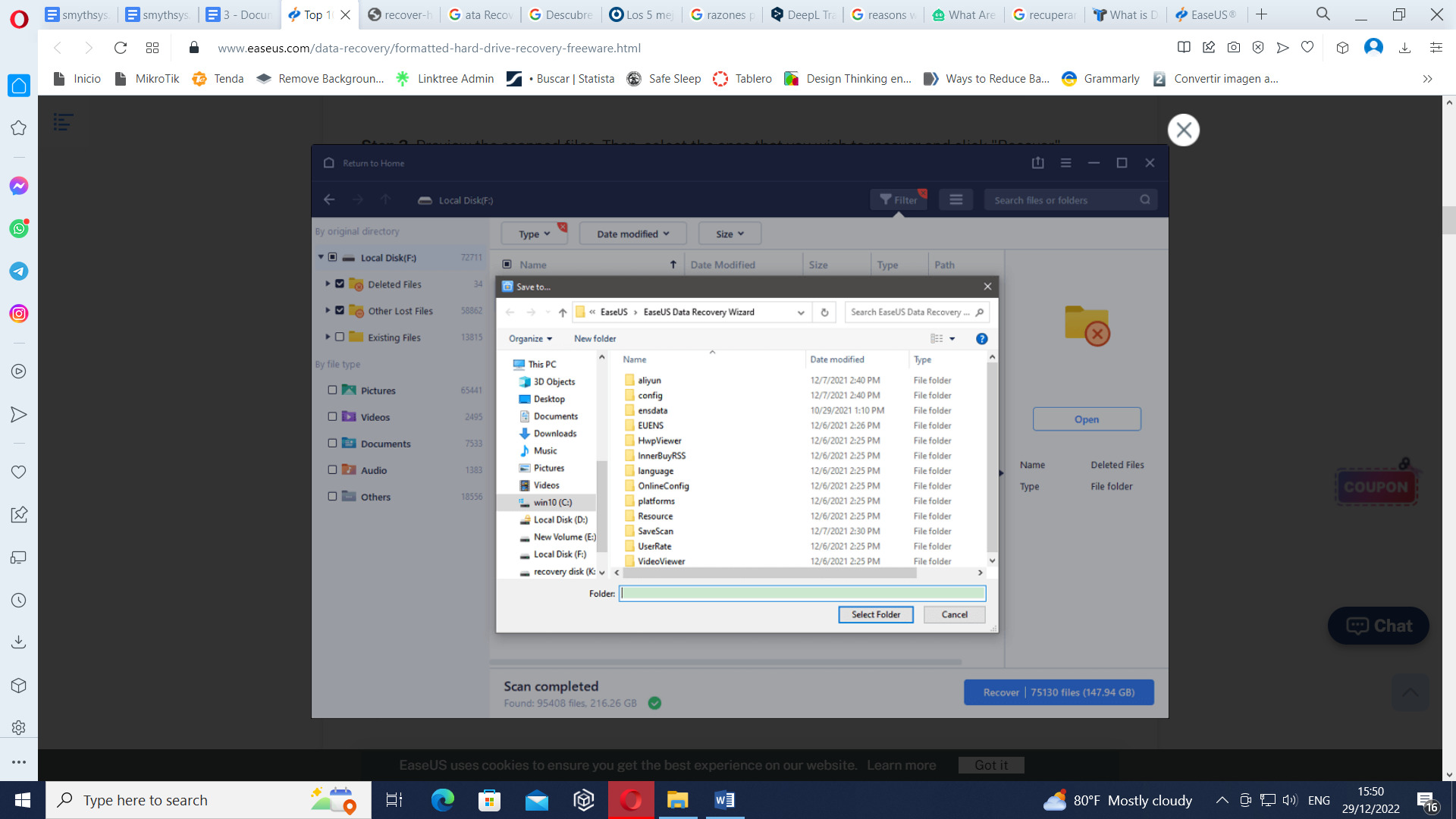
Task: Check the Videos file type checkbox
Action: tap(332, 417)
